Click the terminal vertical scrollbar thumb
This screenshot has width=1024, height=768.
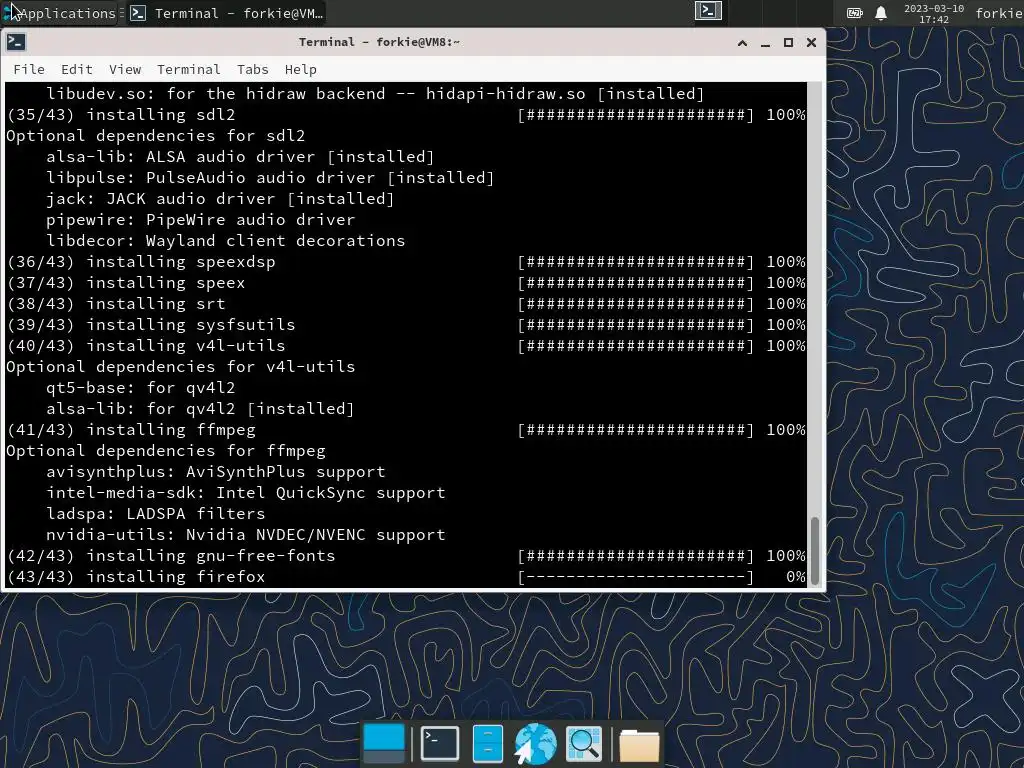pos(815,552)
